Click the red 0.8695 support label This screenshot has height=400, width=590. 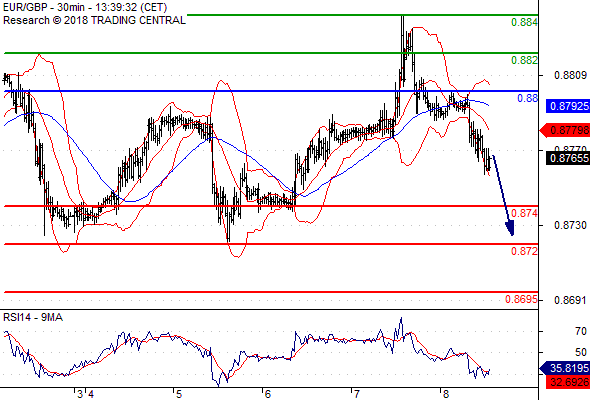pyautogui.click(x=521, y=299)
